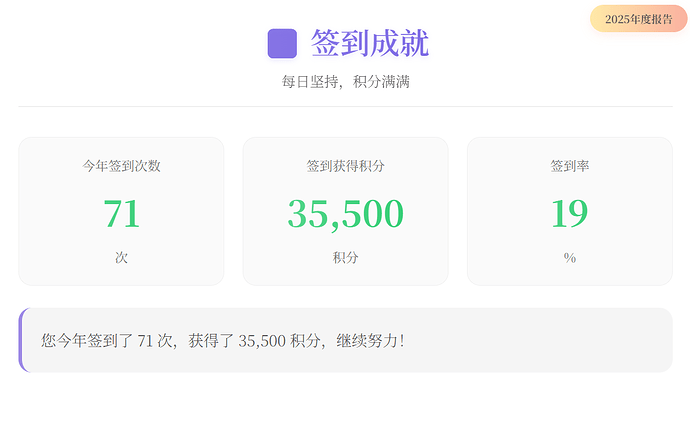Select the subtitle 每日坚持，积分满满
690x440 pixels.
click(345, 82)
